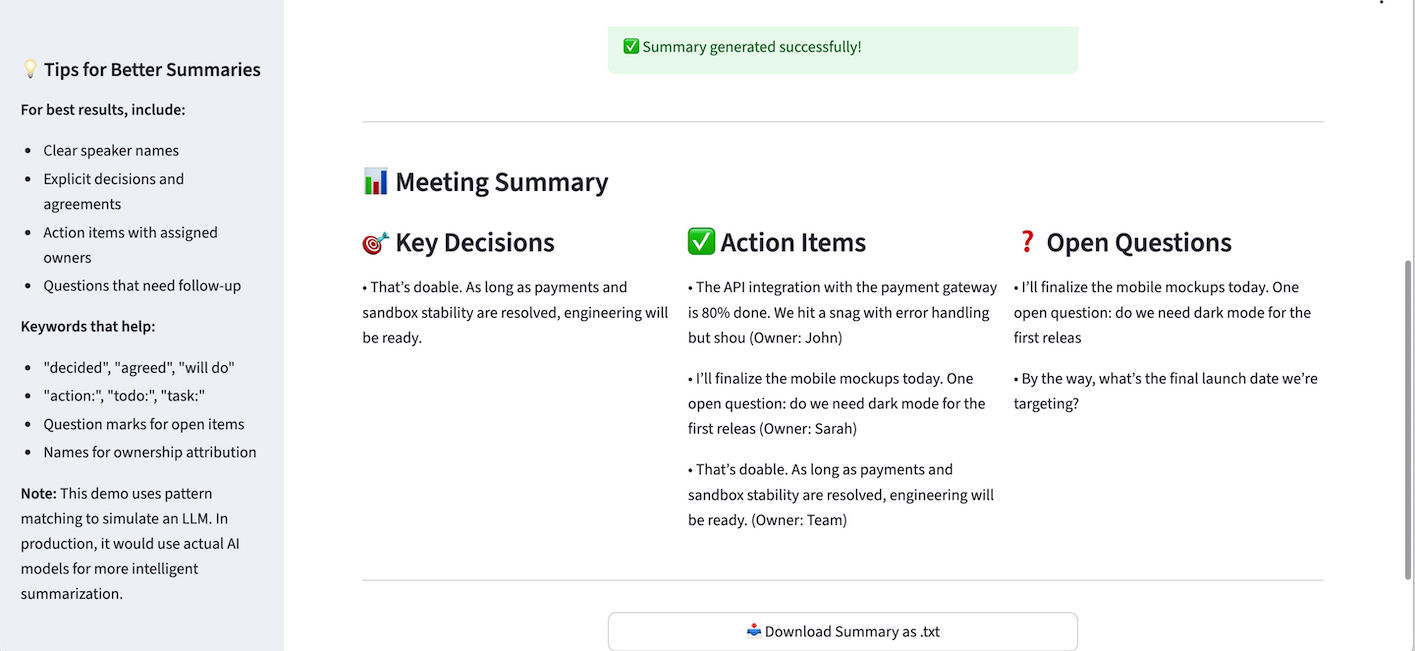Click the bar chart icon next to Meeting Summary
Viewport: 1415px width, 651px height.
[374, 181]
